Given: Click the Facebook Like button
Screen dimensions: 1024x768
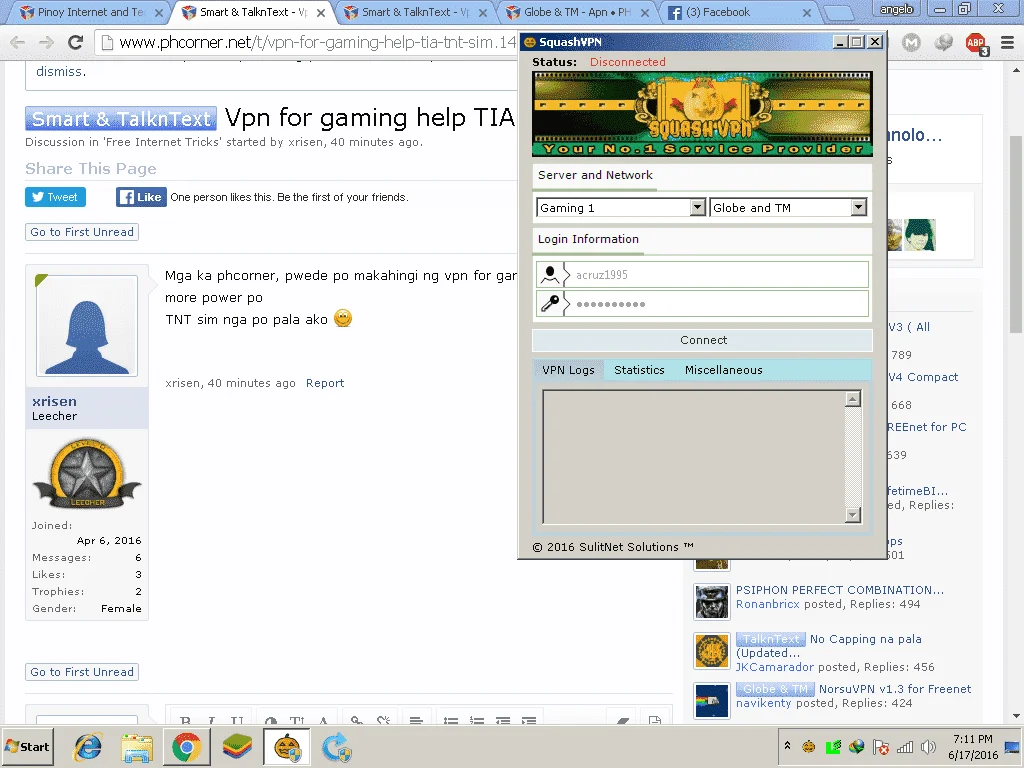Looking at the screenshot, I should coord(141,197).
